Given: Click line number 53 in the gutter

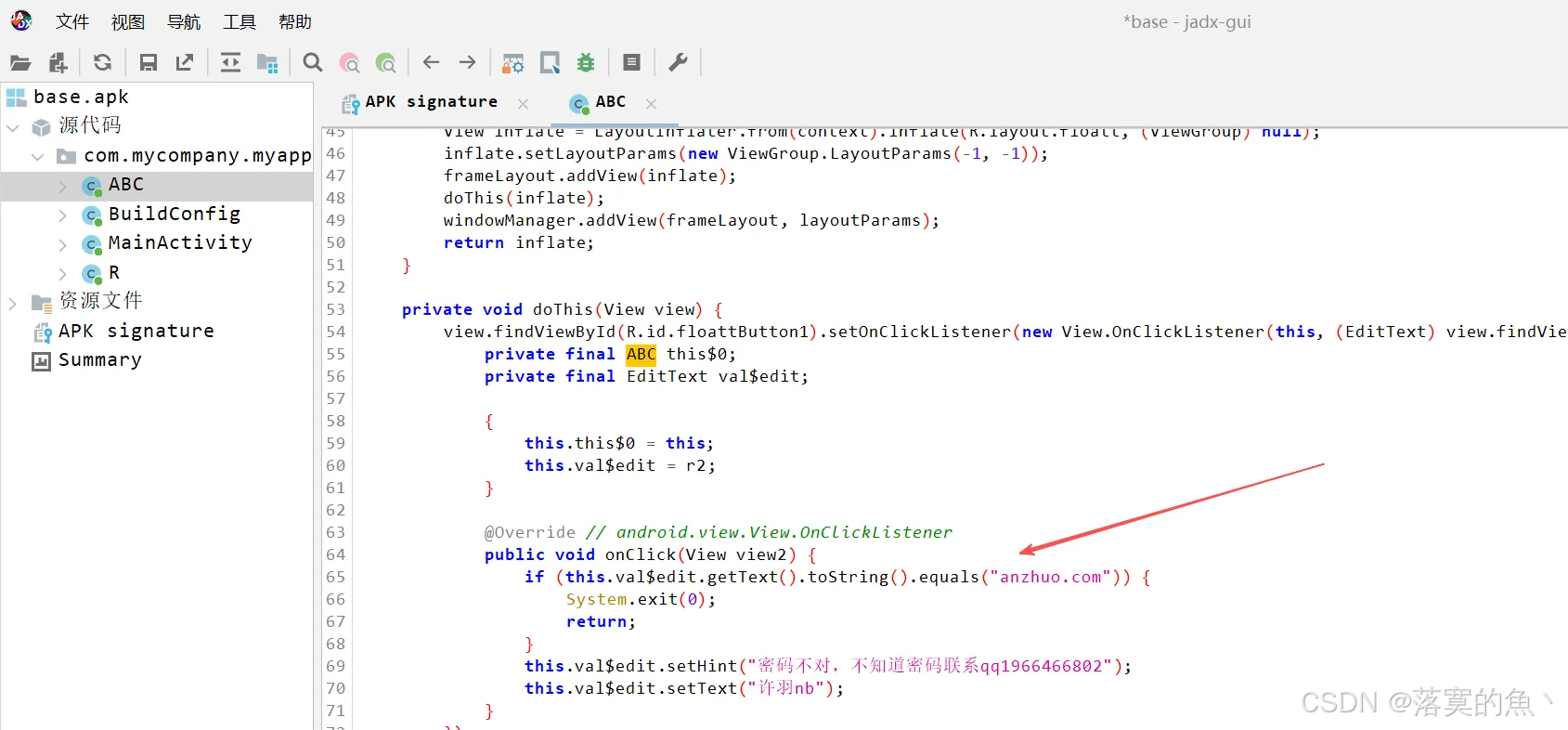Looking at the screenshot, I should (335, 309).
